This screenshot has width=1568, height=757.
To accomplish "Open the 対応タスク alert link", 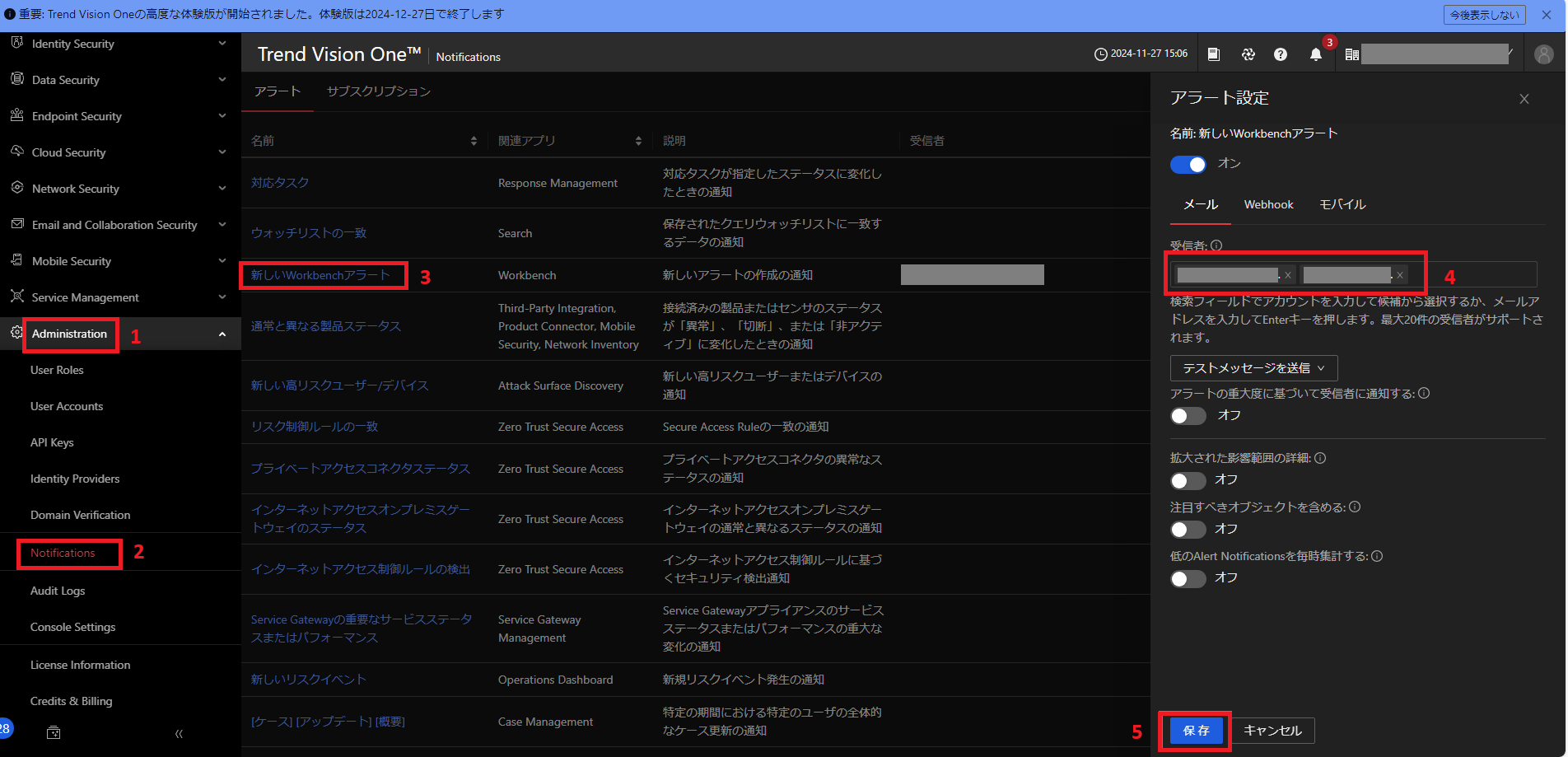I will tap(280, 183).
